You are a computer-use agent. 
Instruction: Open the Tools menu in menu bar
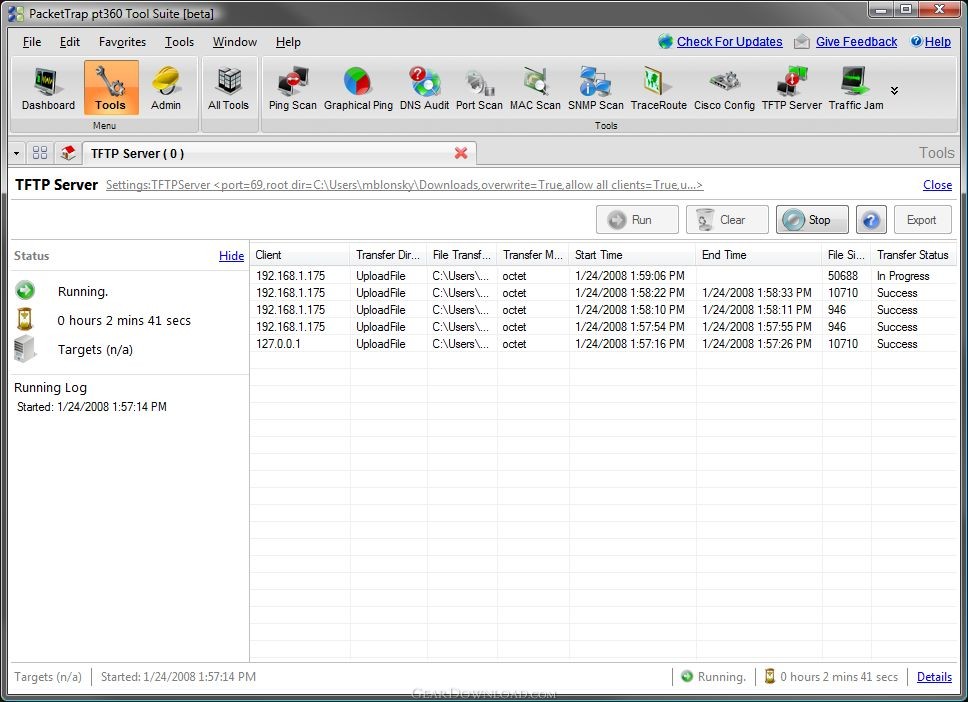point(179,42)
